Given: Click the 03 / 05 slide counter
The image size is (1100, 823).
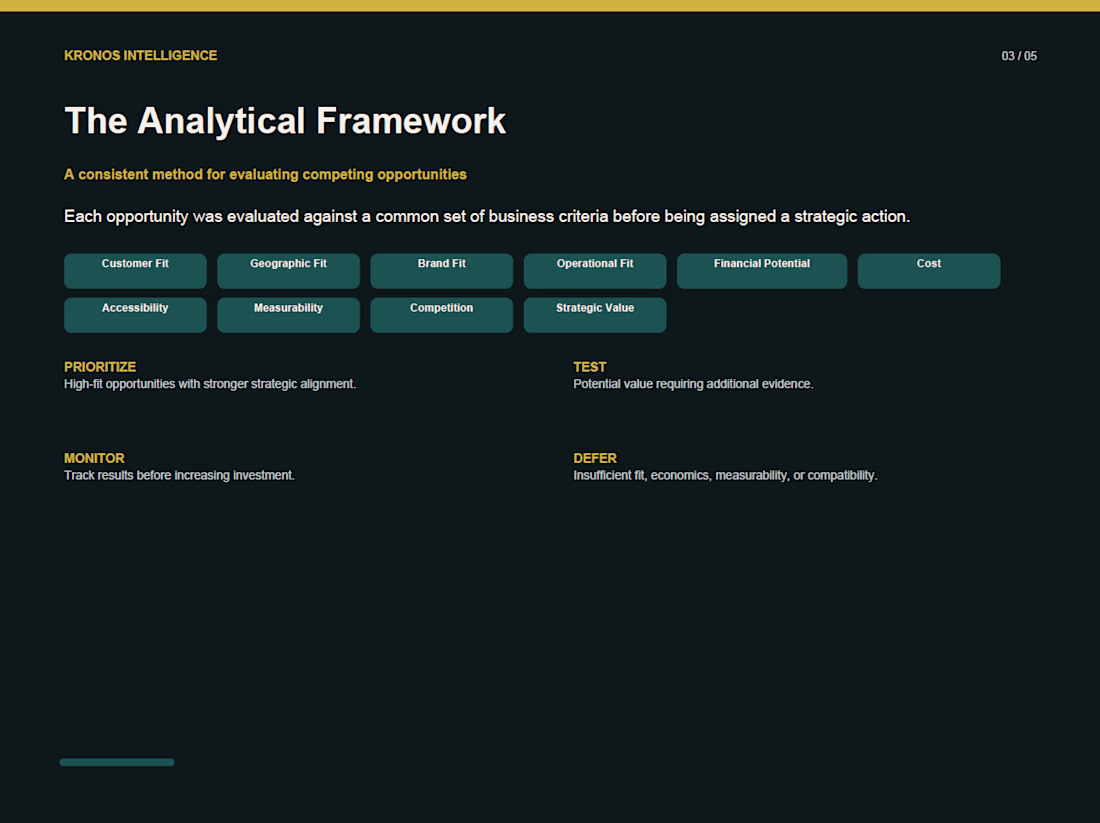Looking at the screenshot, I should [x=1019, y=56].
